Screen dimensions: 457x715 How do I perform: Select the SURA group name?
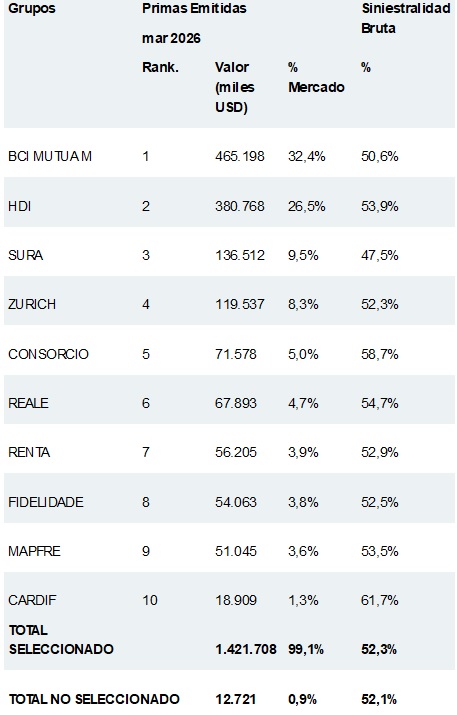(26, 255)
